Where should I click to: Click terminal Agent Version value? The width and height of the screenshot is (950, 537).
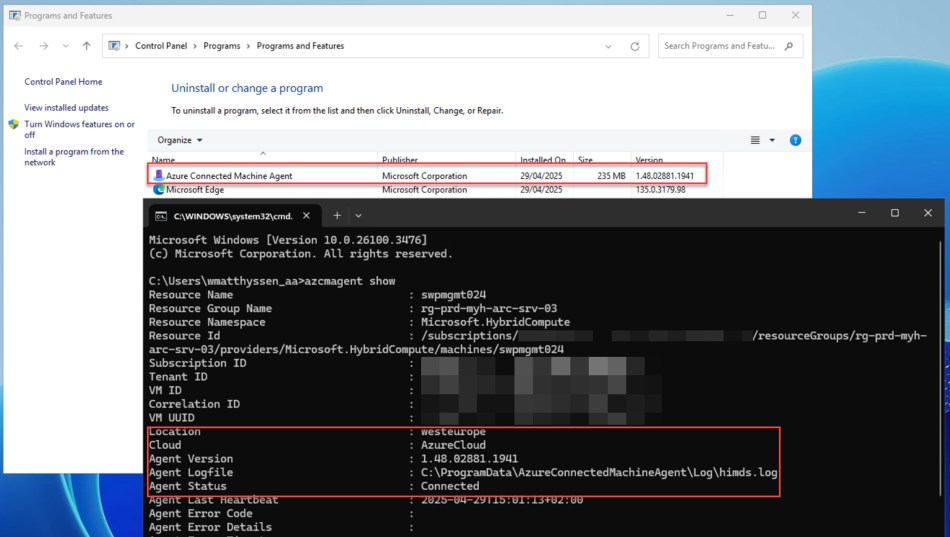470,459
